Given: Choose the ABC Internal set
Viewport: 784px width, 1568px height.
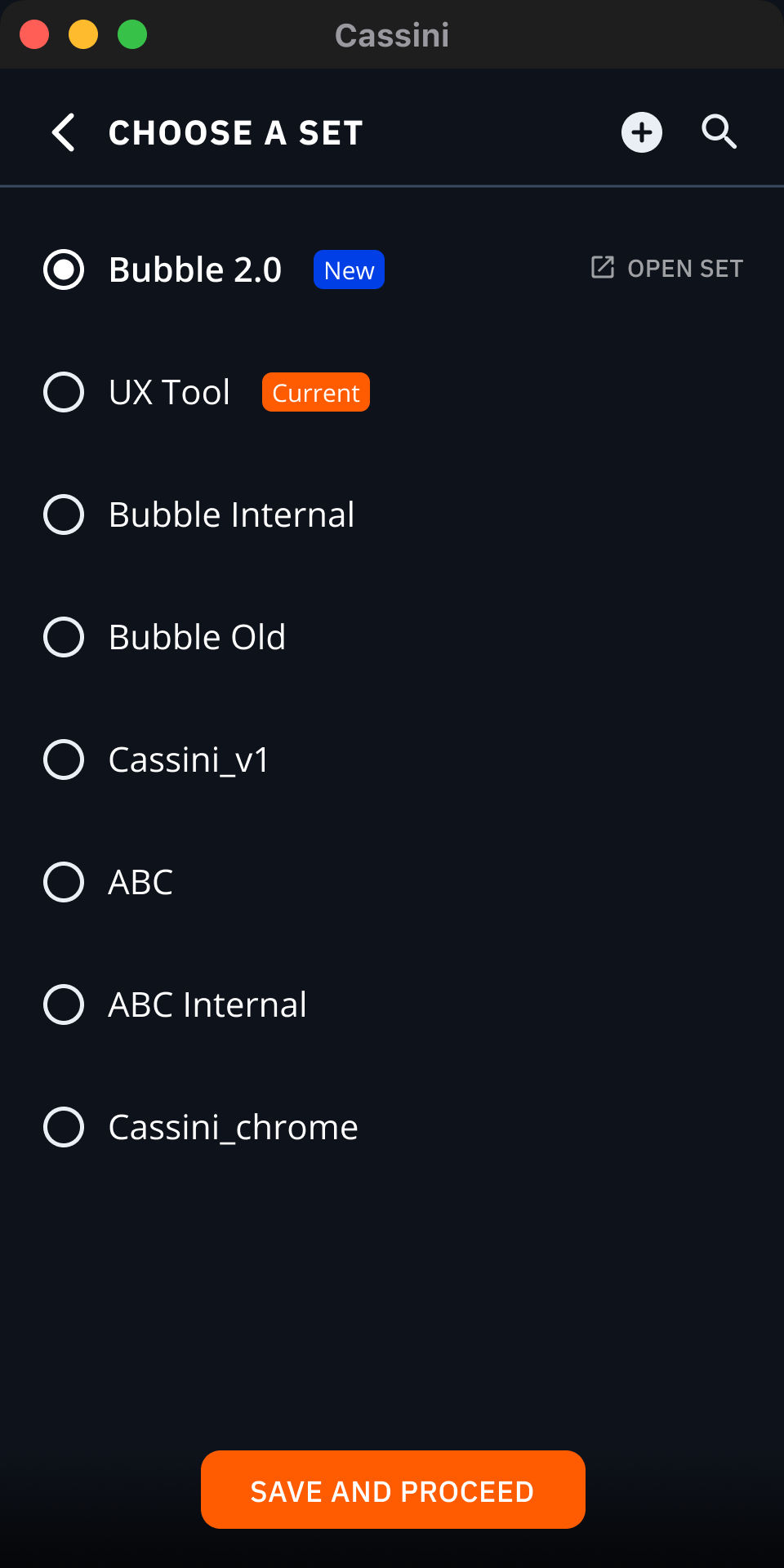Looking at the screenshot, I should coord(63,1004).
